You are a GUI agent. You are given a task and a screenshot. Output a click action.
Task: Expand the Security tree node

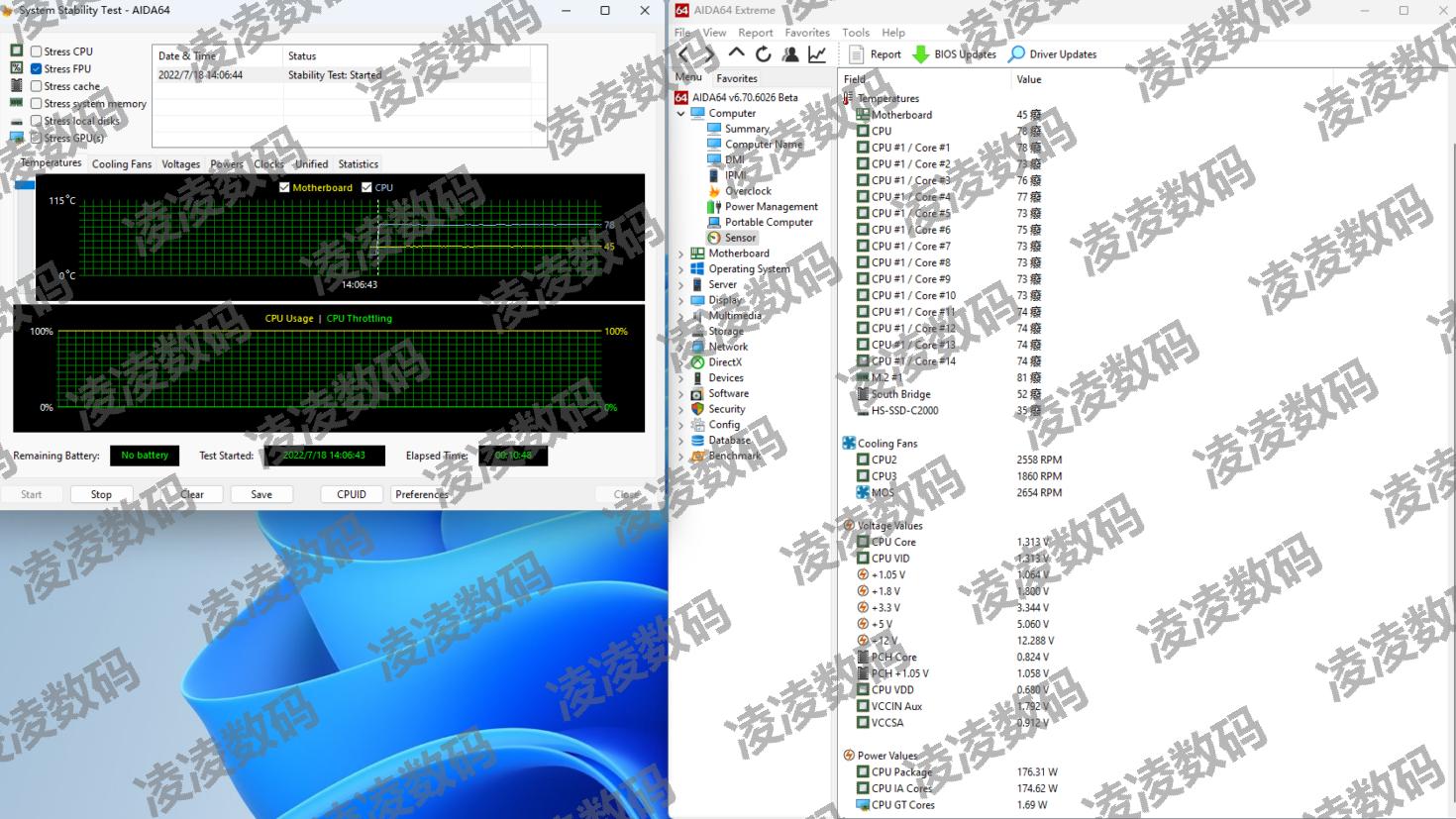click(680, 409)
